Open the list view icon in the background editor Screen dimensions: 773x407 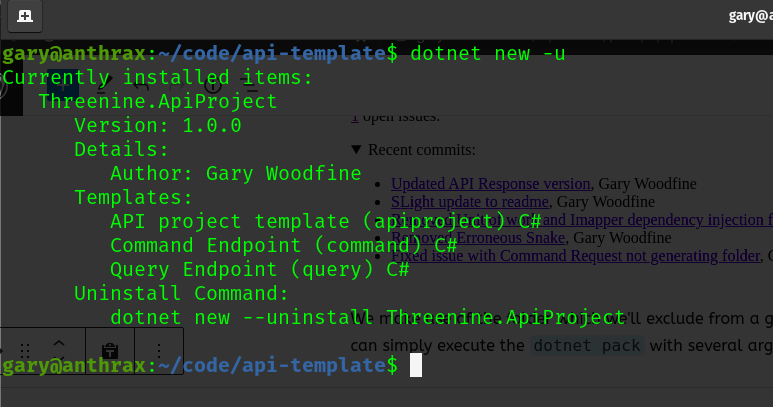tap(251, 86)
